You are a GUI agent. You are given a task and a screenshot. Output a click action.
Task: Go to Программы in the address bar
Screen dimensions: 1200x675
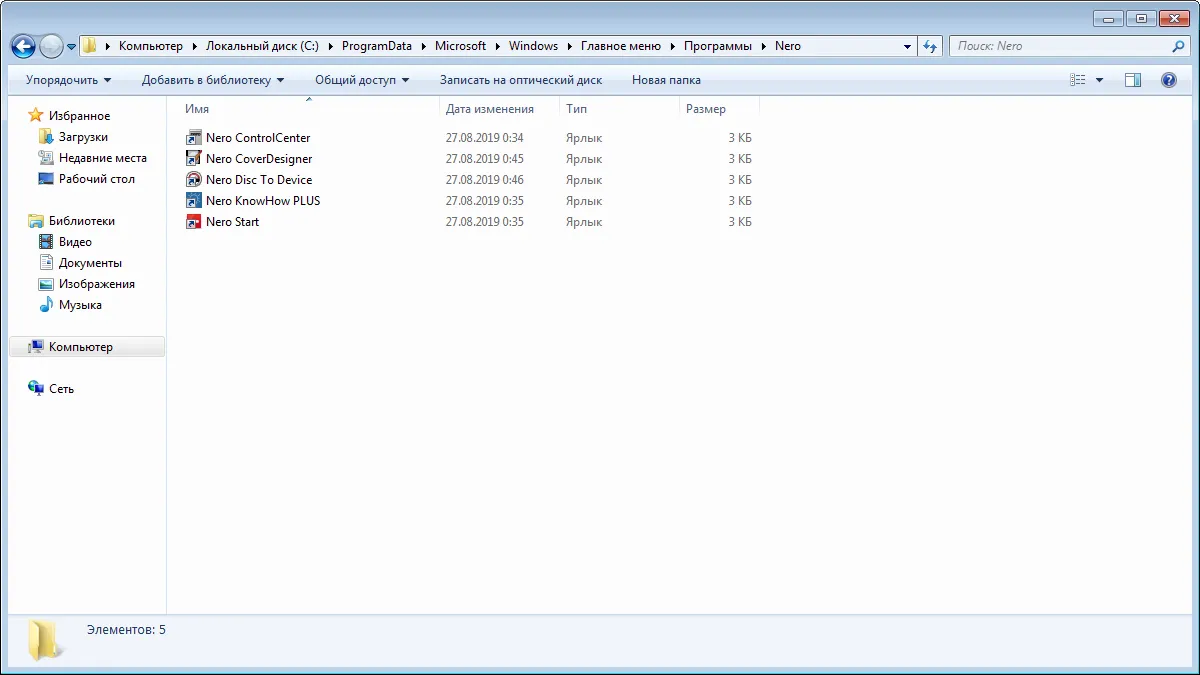pyautogui.click(x=717, y=46)
